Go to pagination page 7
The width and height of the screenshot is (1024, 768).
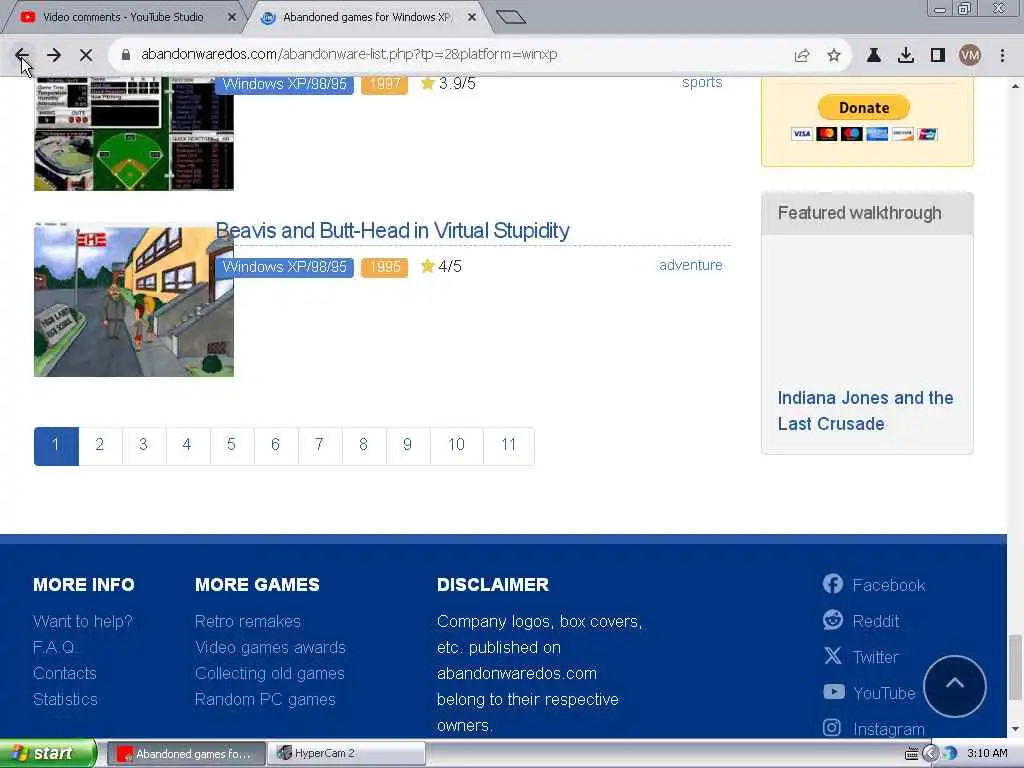(x=319, y=446)
